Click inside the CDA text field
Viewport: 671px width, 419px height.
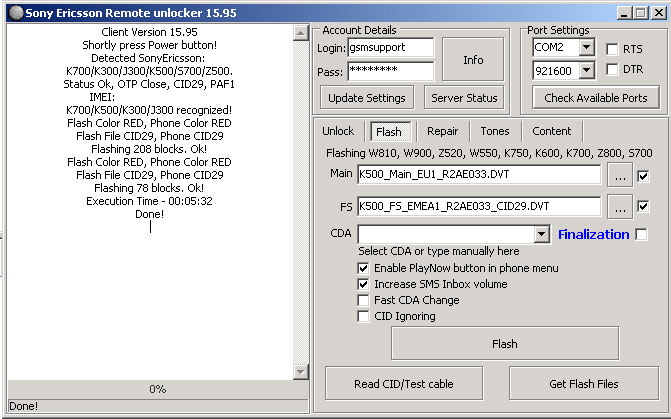pyautogui.click(x=446, y=234)
